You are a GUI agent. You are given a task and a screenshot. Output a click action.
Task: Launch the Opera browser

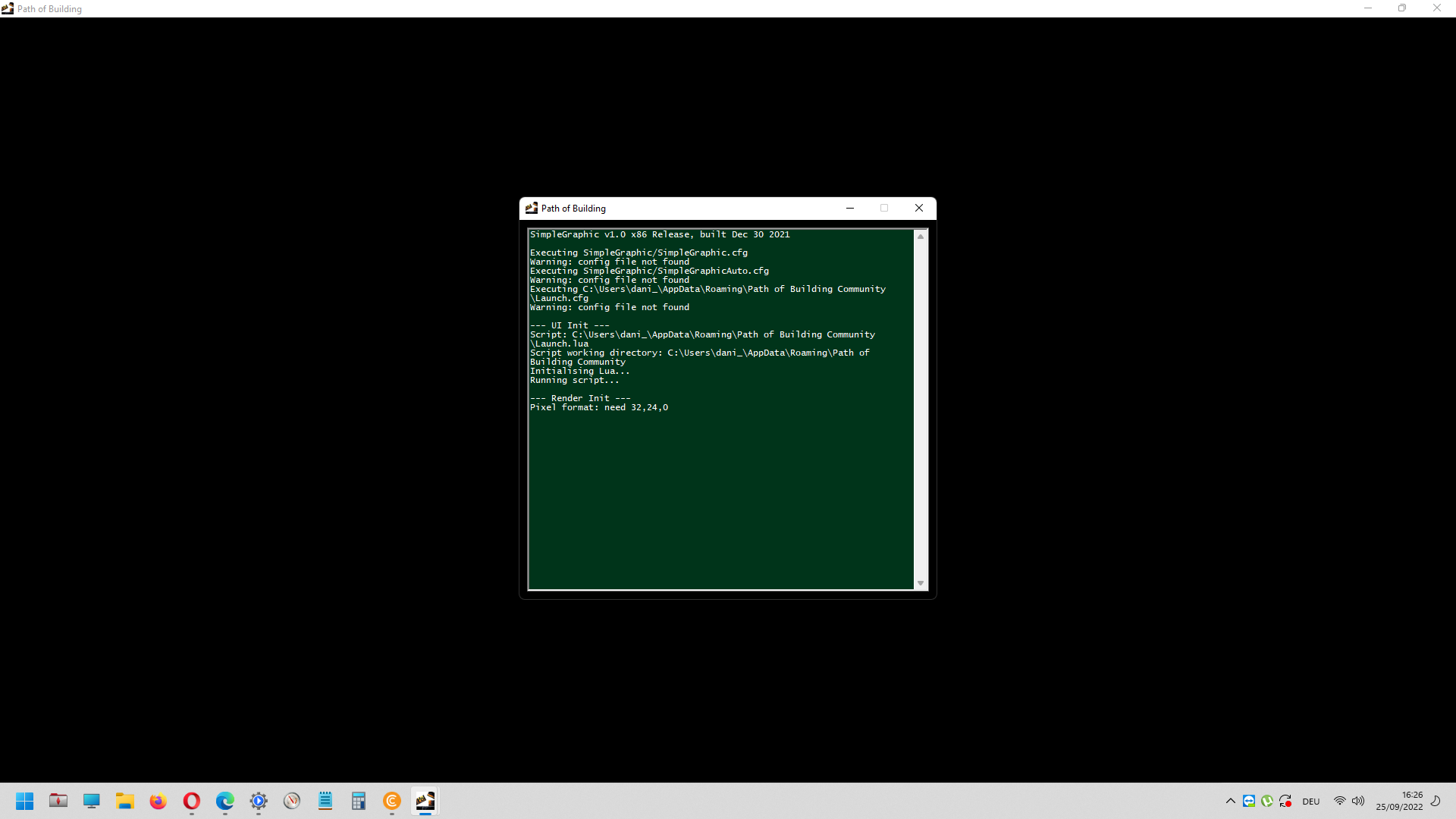191,801
